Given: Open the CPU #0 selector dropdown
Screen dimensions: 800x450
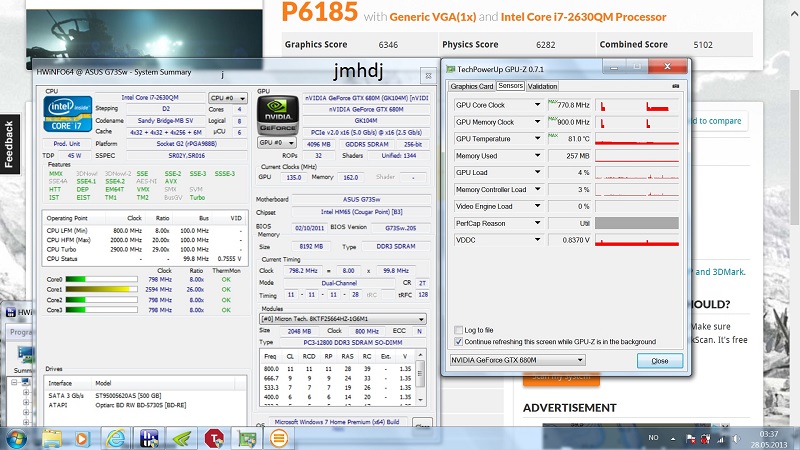Looking at the screenshot, I should click(228, 98).
